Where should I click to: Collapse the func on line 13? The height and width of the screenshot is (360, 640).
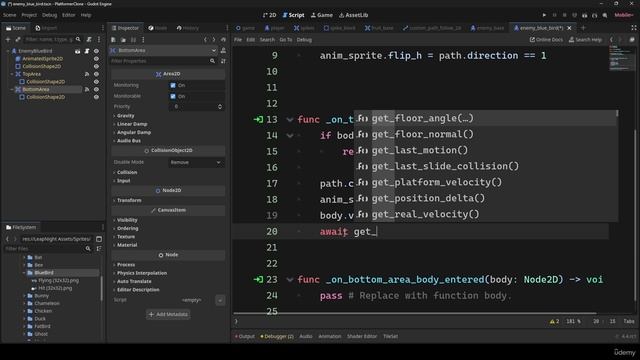click(x=290, y=120)
